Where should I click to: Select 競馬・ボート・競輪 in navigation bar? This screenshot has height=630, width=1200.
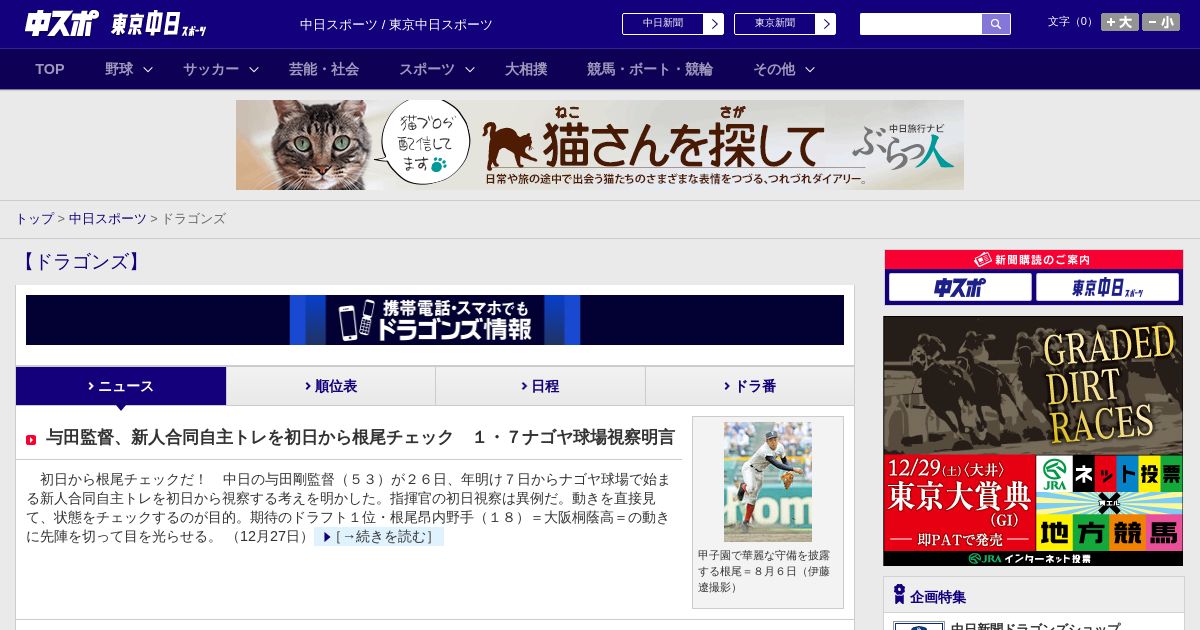[x=650, y=69]
